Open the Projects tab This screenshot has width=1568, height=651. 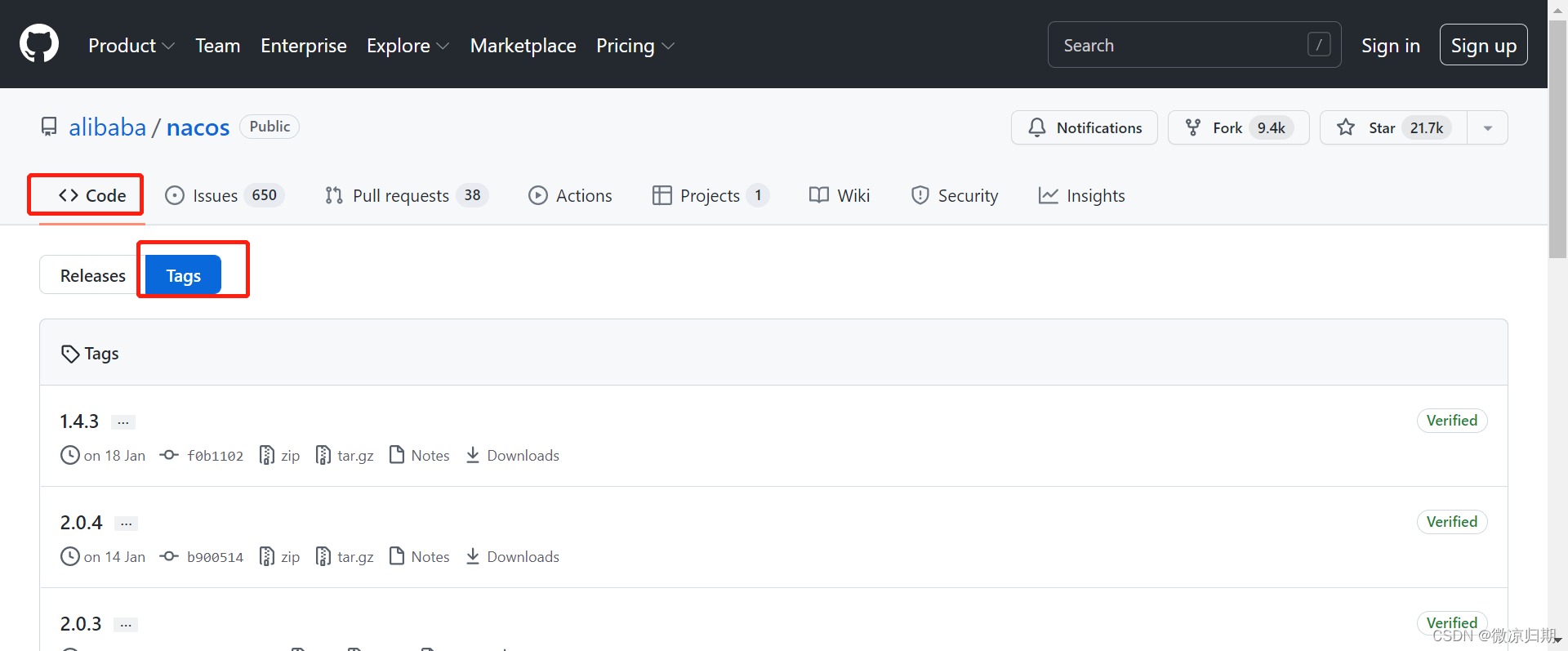tap(710, 195)
